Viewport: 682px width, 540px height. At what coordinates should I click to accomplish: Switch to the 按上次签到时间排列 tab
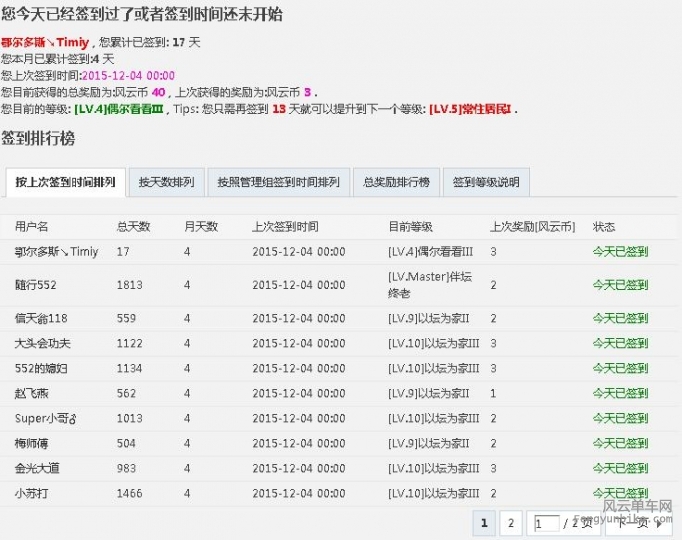click(x=66, y=183)
